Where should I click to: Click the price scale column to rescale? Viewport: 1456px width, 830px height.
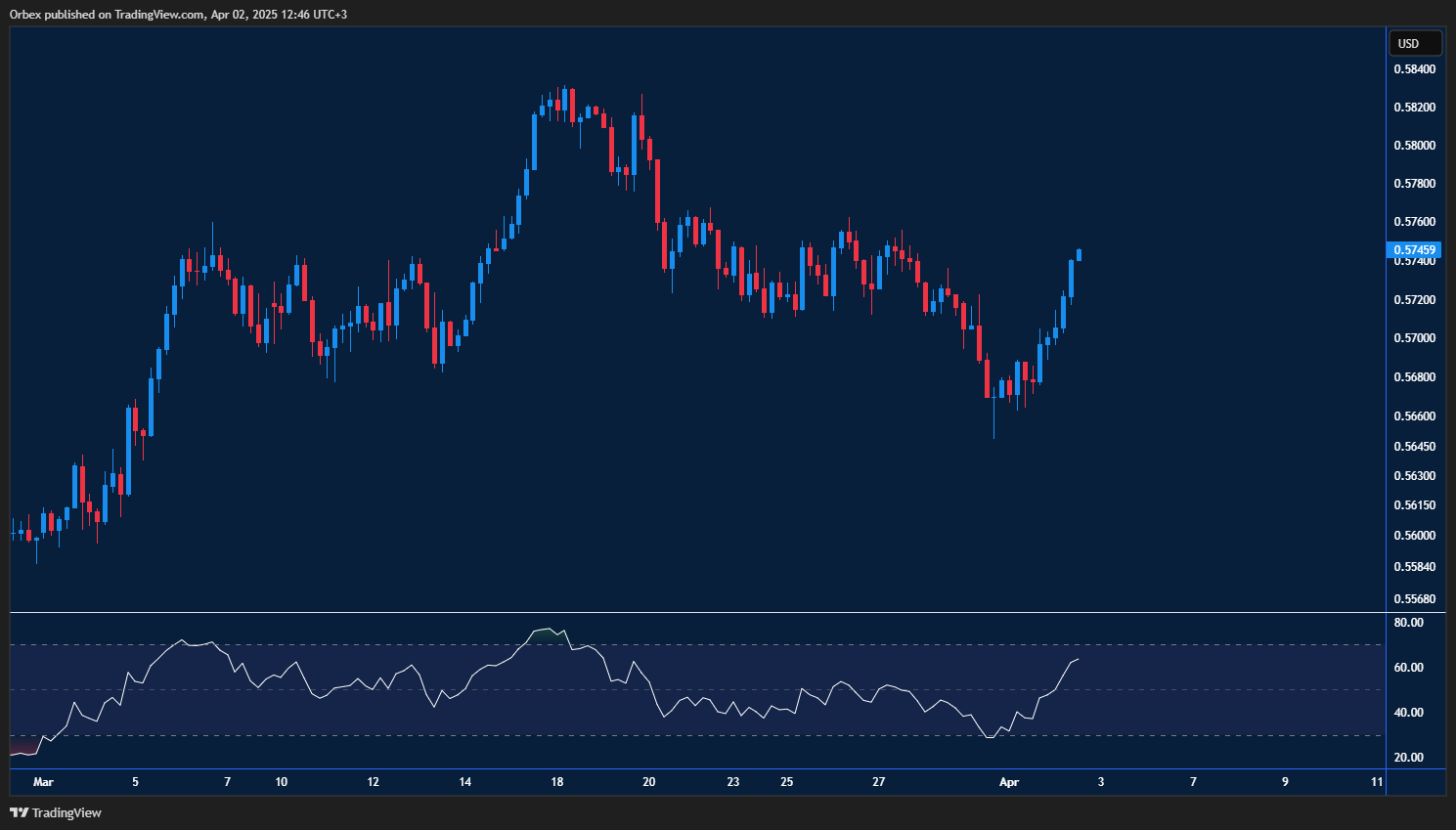1415,391
